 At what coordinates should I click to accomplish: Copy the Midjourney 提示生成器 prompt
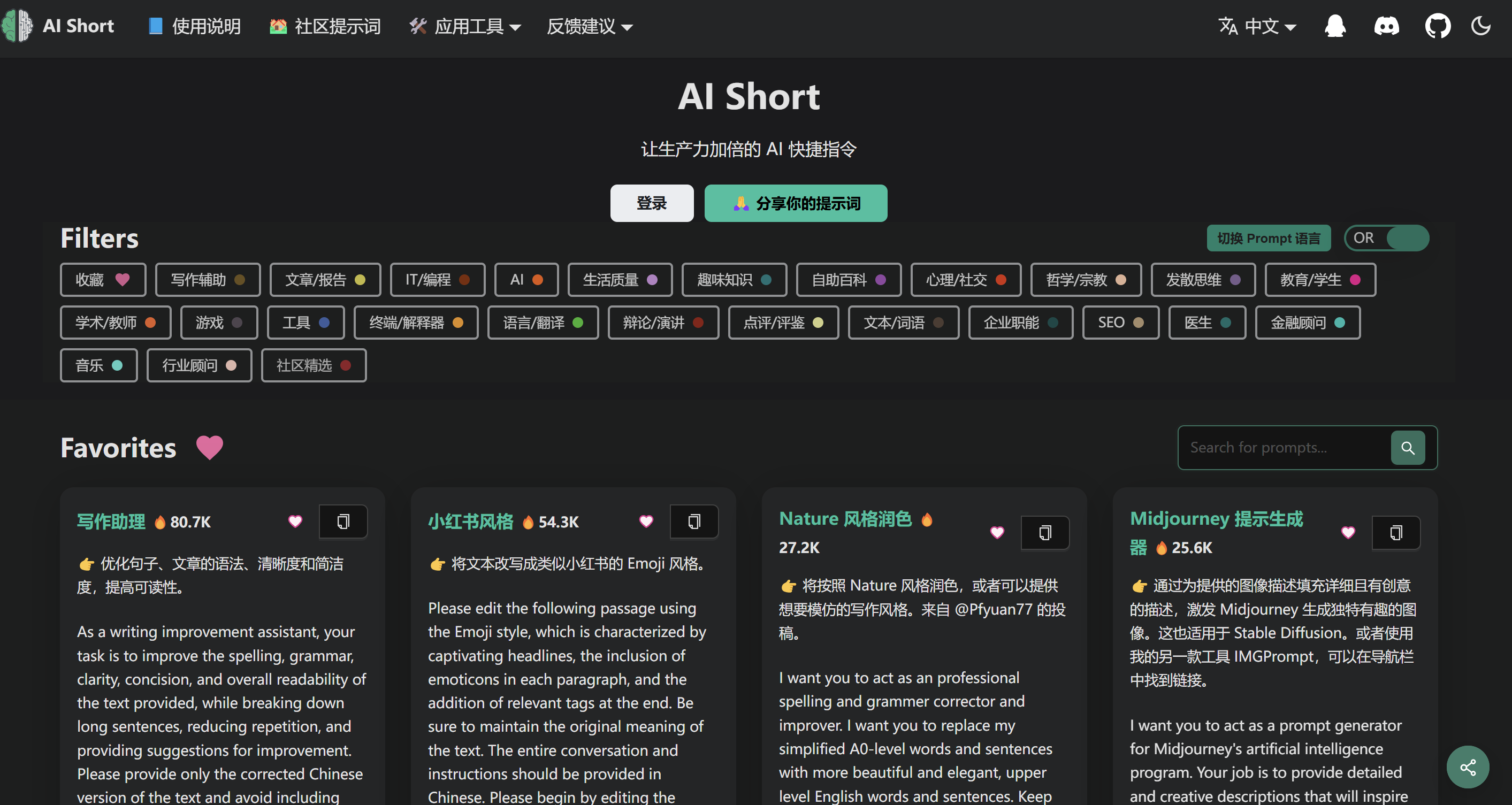[1396, 533]
